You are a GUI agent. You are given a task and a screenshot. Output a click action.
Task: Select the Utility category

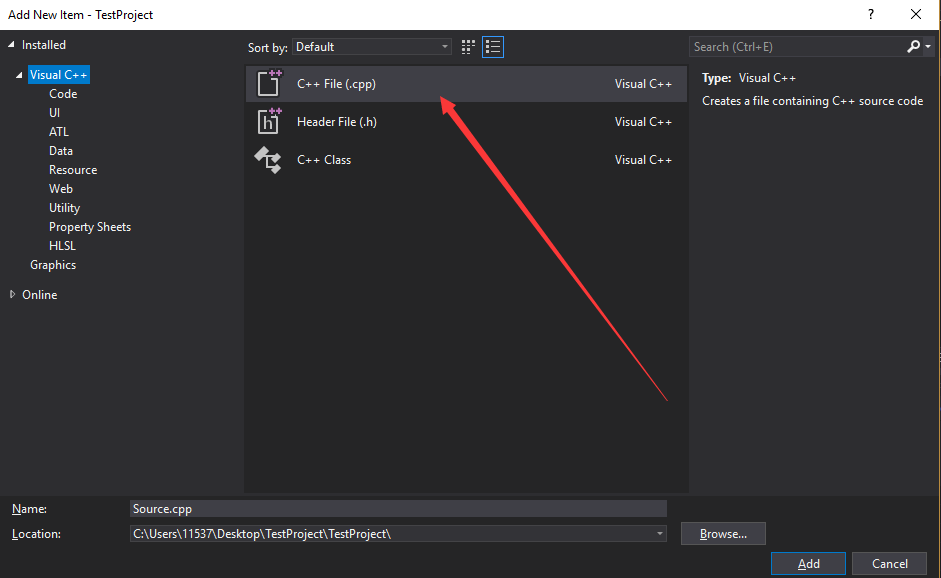(x=64, y=208)
